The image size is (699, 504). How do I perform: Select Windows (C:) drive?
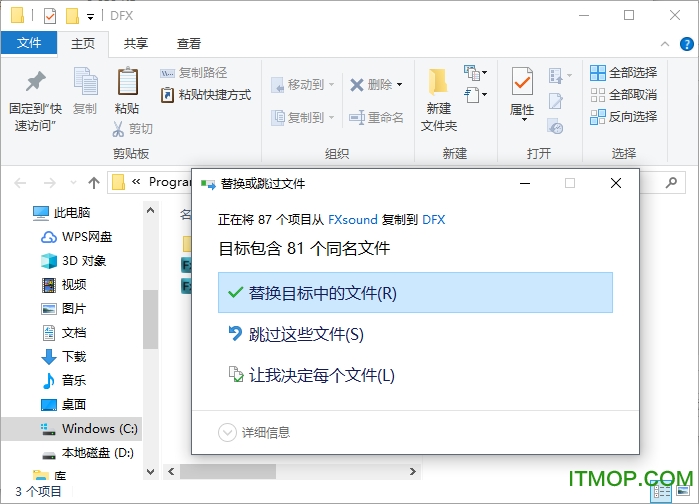click(71, 429)
